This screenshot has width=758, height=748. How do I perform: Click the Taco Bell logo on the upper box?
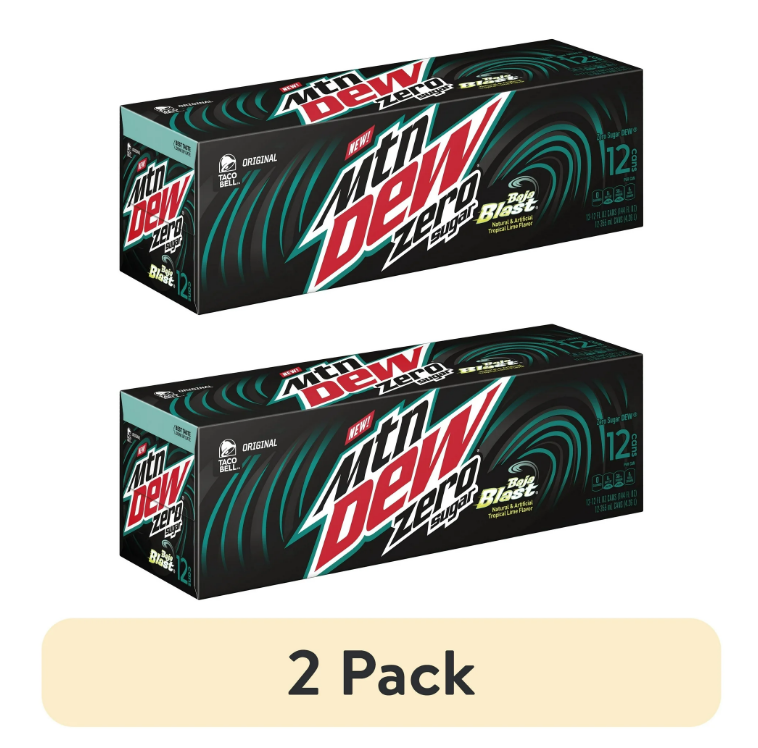[228, 170]
